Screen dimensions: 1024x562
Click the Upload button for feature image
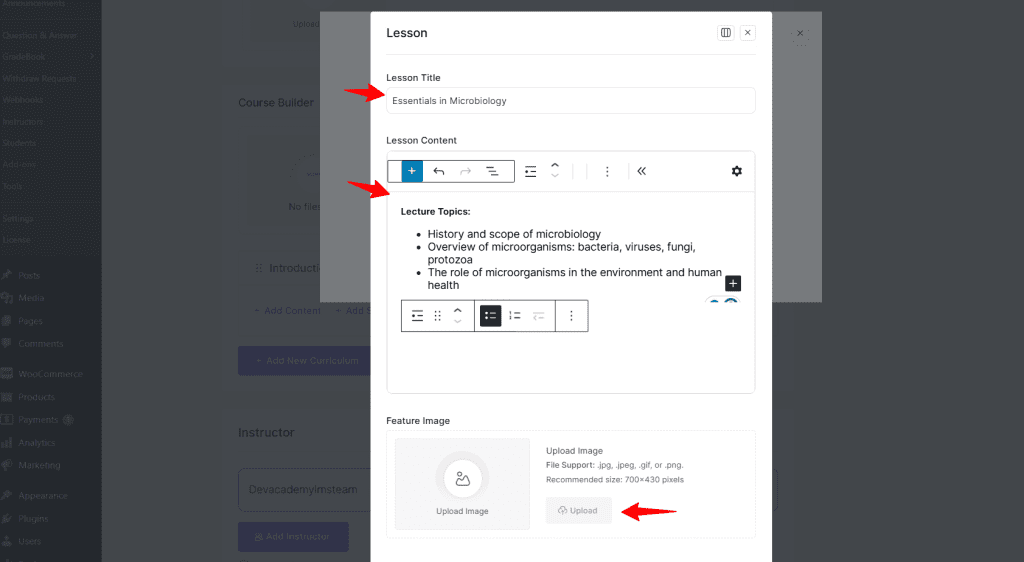click(579, 510)
